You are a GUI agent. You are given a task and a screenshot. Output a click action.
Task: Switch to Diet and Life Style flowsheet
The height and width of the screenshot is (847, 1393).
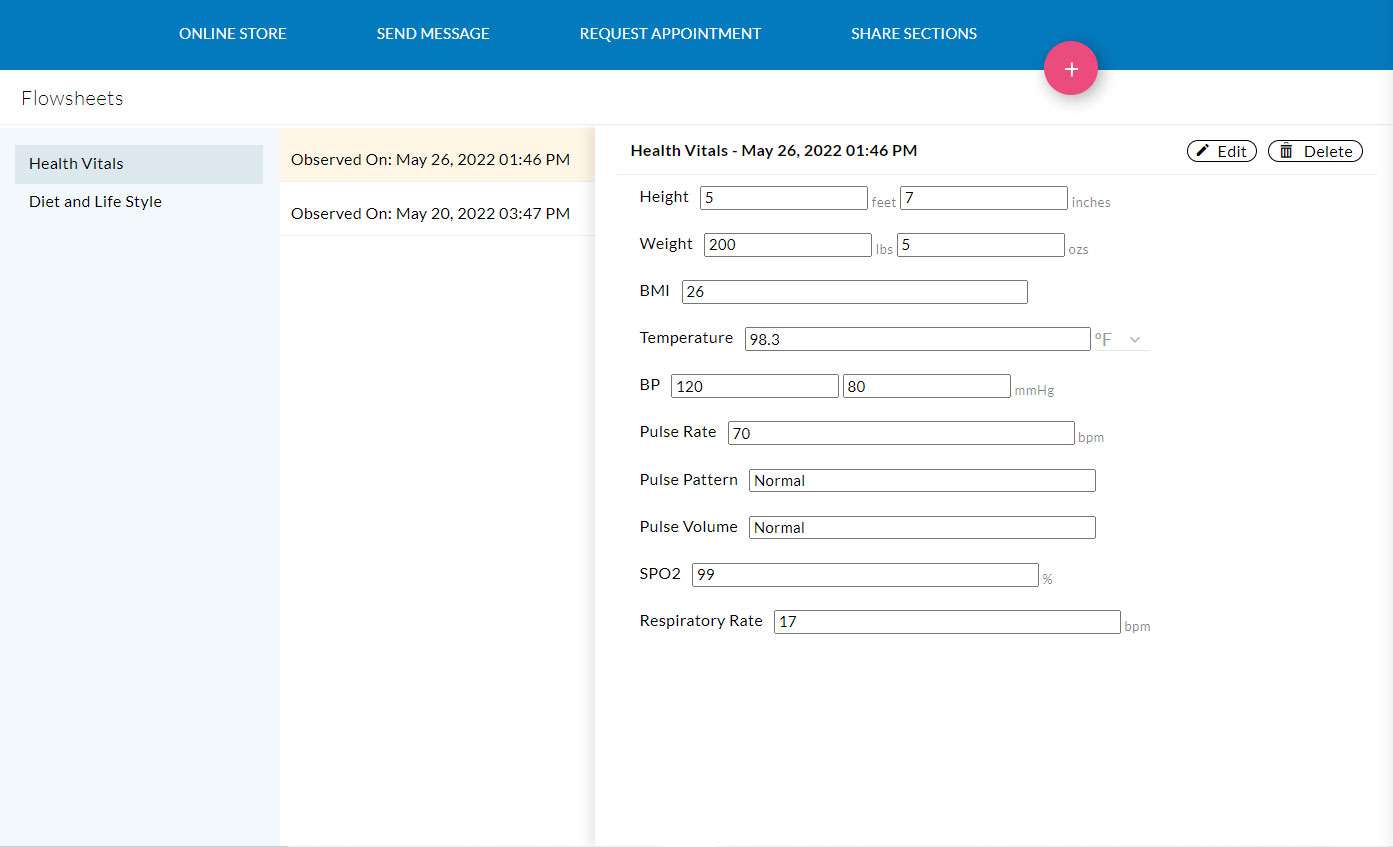(95, 202)
